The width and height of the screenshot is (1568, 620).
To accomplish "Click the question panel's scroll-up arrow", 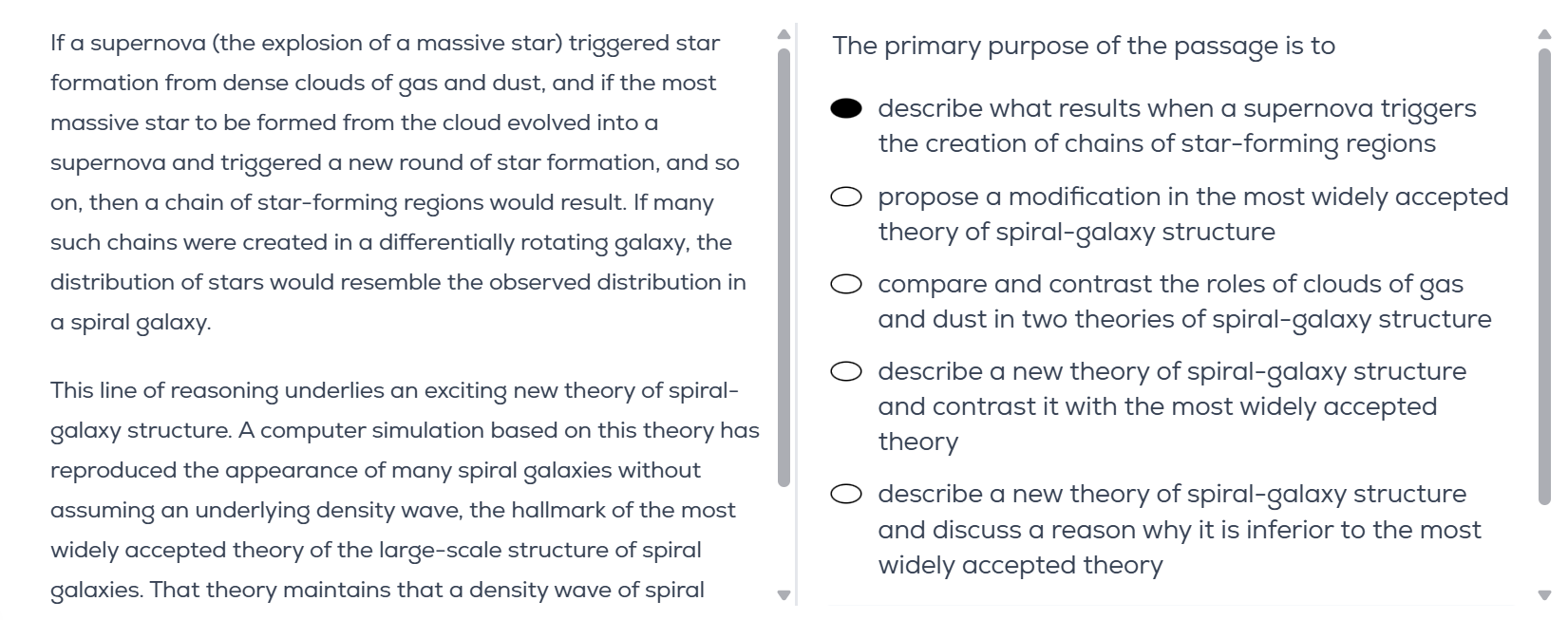I will 1544,35.
